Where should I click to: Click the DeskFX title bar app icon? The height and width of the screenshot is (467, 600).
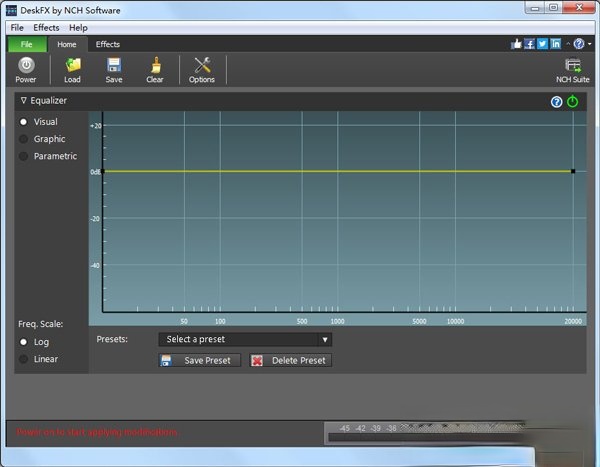[x=11, y=10]
